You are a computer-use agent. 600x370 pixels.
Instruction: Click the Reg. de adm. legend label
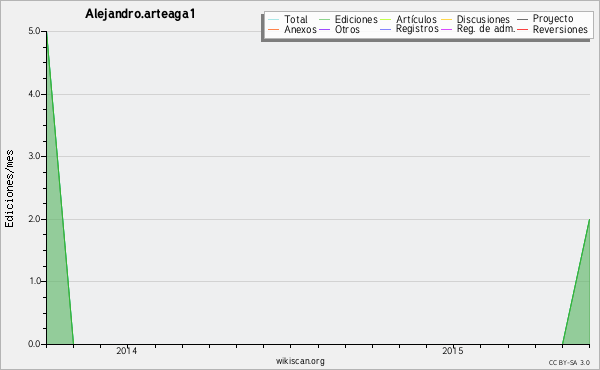pos(486,29)
